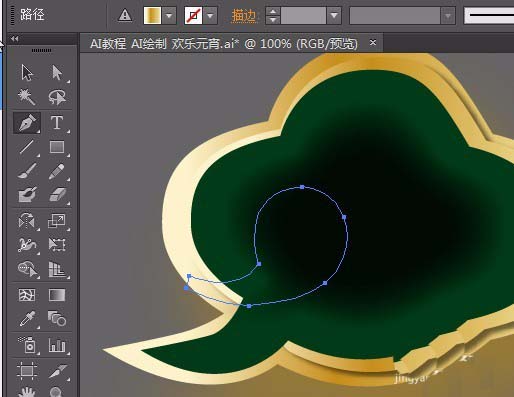Select the Magic Wand tool
Image resolution: width=514 pixels, height=397 pixels.
pyautogui.click(x=27, y=97)
